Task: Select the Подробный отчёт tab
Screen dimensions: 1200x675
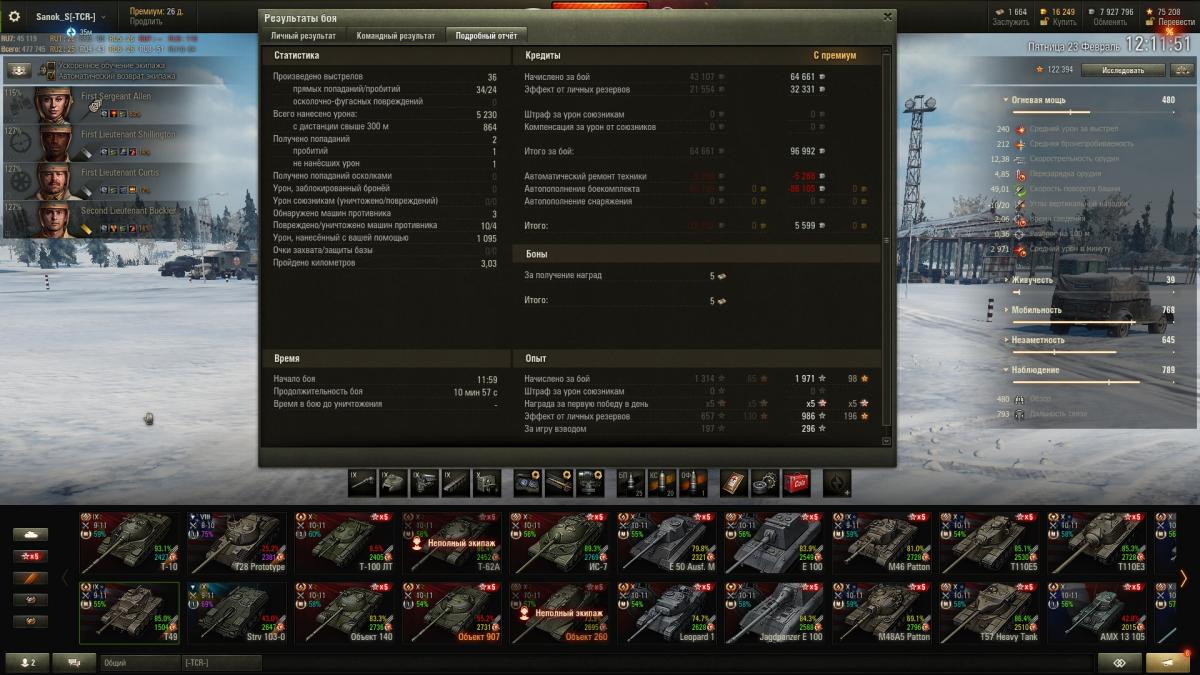Action: (x=486, y=35)
